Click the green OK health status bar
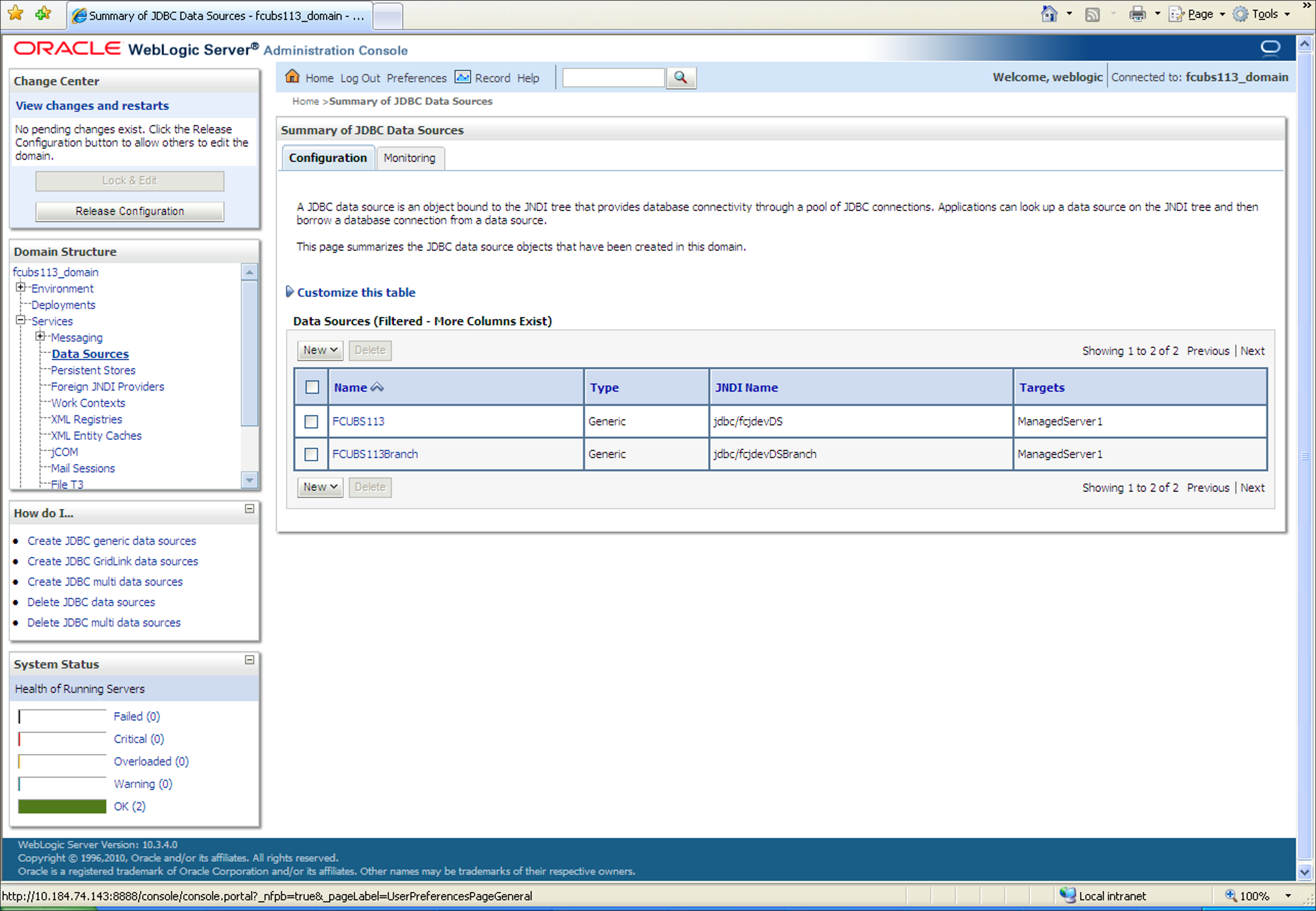 coord(62,807)
